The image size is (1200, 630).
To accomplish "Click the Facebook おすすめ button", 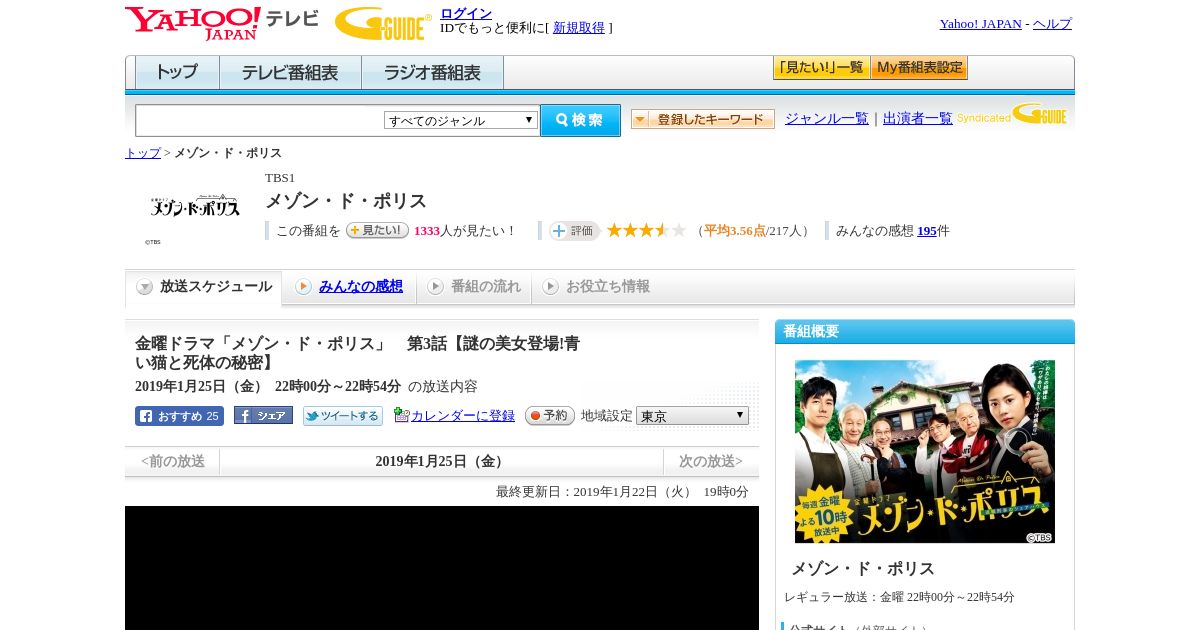I will pyautogui.click(x=179, y=416).
